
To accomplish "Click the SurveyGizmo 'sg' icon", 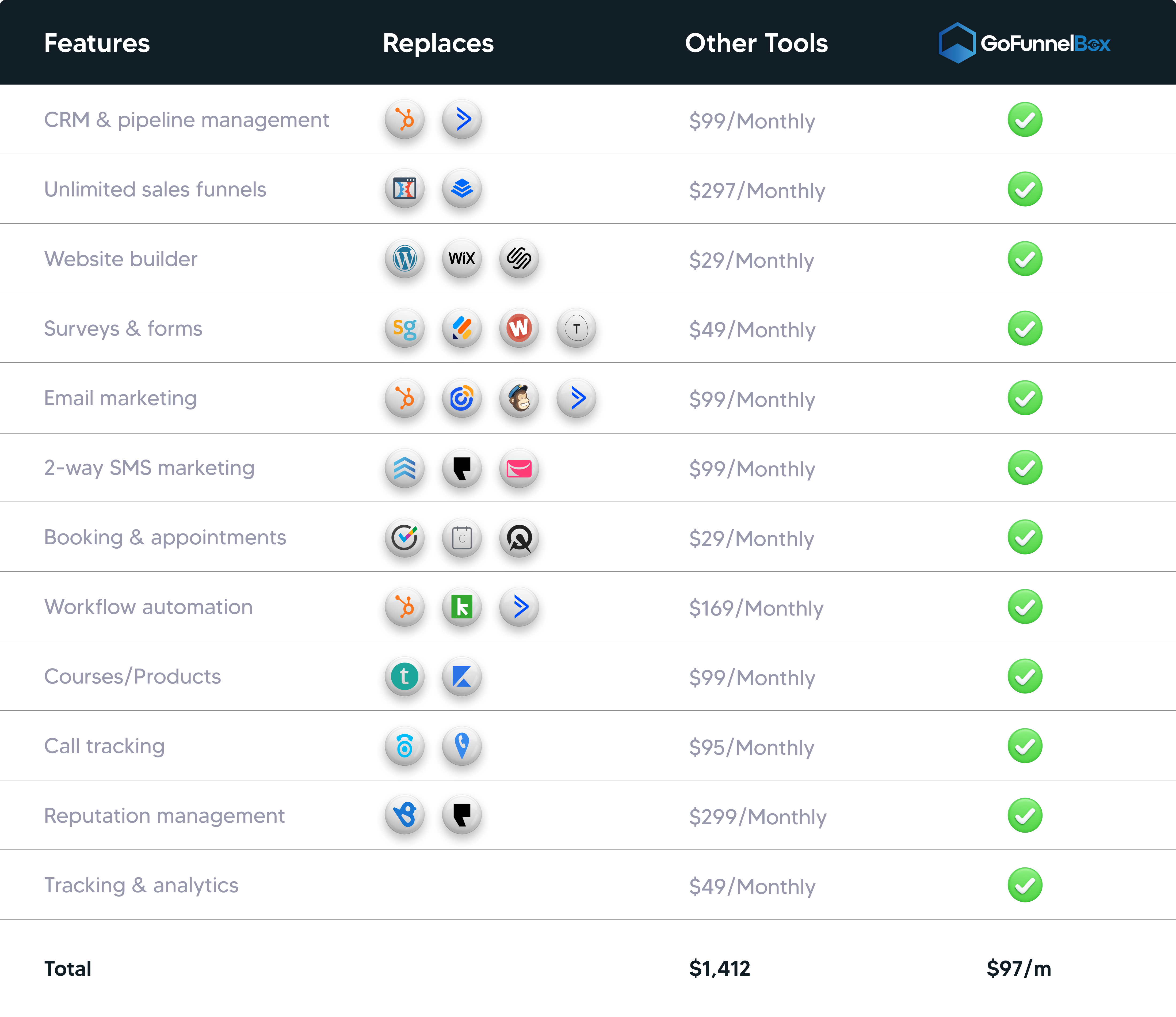I will (x=405, y=328).
